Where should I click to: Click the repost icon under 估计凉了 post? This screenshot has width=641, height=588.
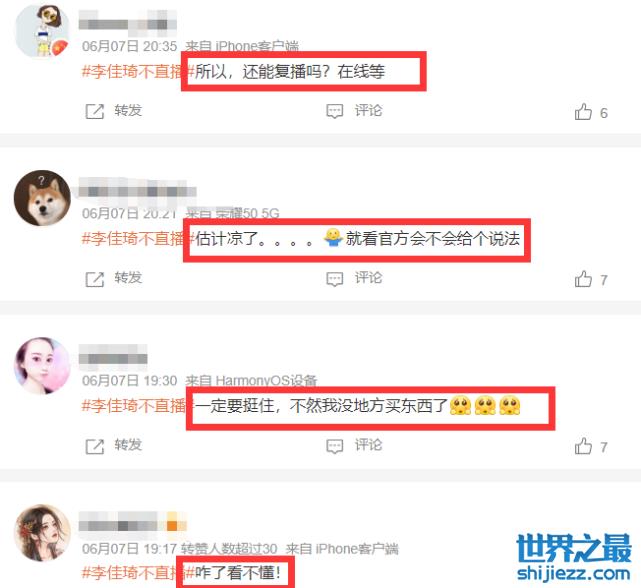94,279
